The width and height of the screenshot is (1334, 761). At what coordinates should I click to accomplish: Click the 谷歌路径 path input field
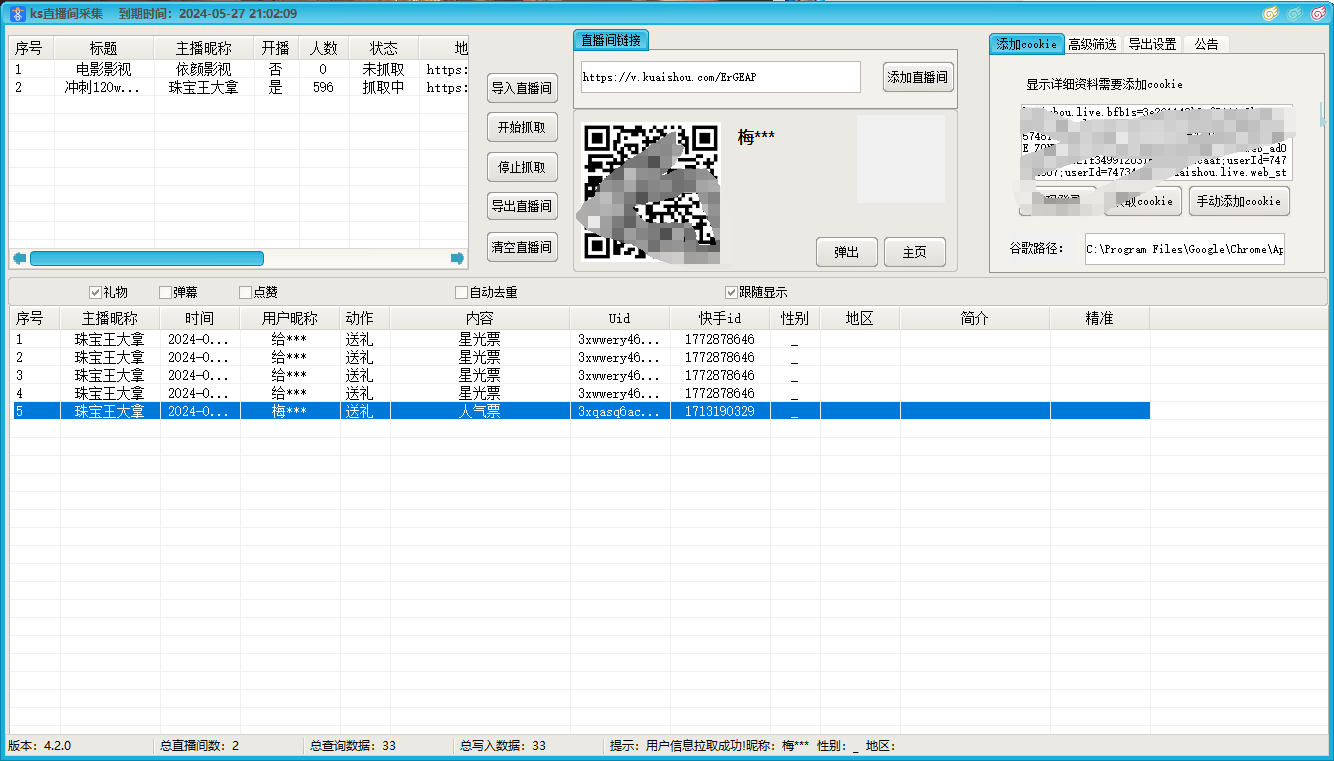click(1185, 249)
